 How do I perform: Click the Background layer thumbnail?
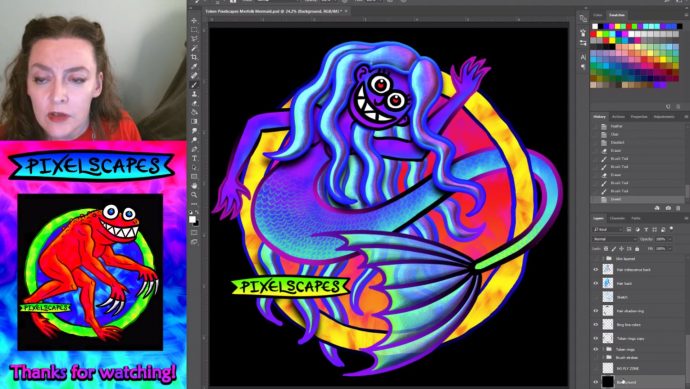click(x=608, y=381)
